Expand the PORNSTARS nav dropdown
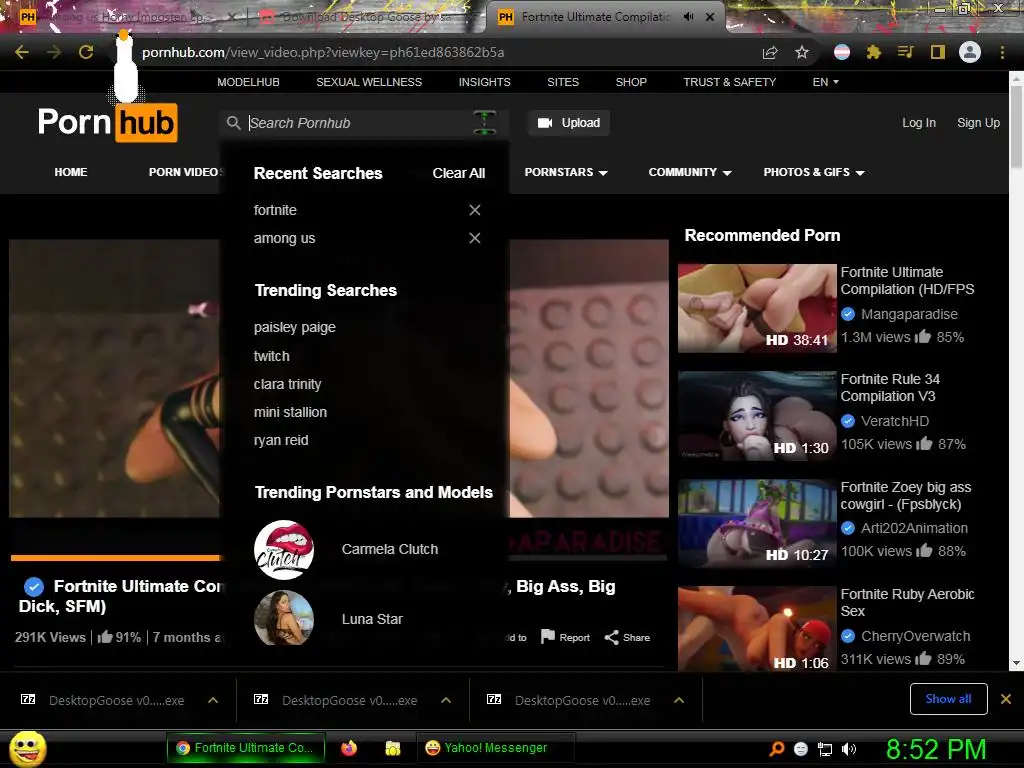The image size is (1024, 768). pyautogui.click(x=566, y=172)
